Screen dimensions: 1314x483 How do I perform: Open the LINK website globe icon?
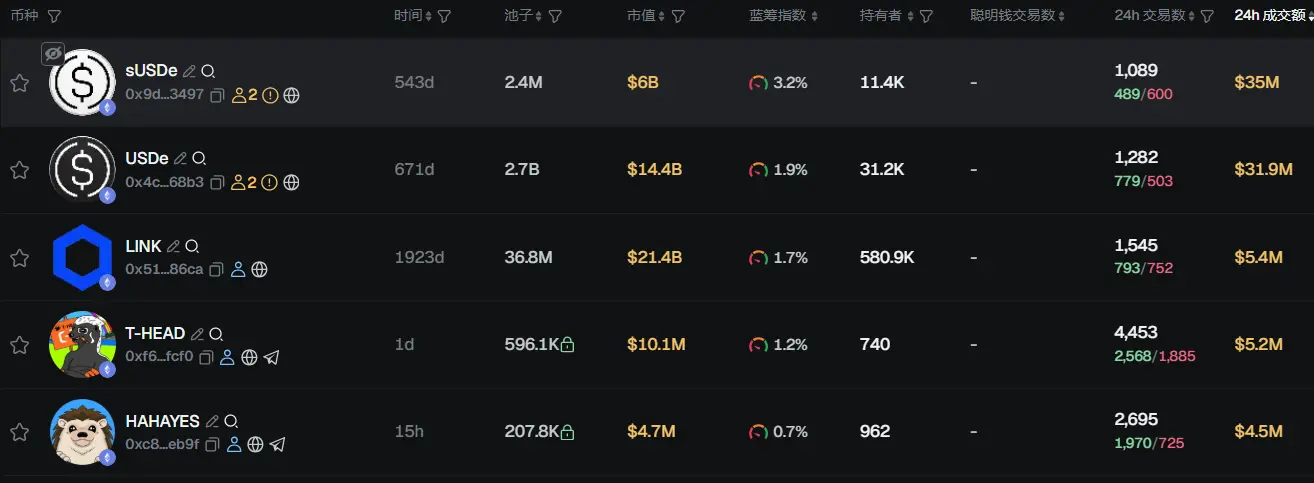pos(259,270)
